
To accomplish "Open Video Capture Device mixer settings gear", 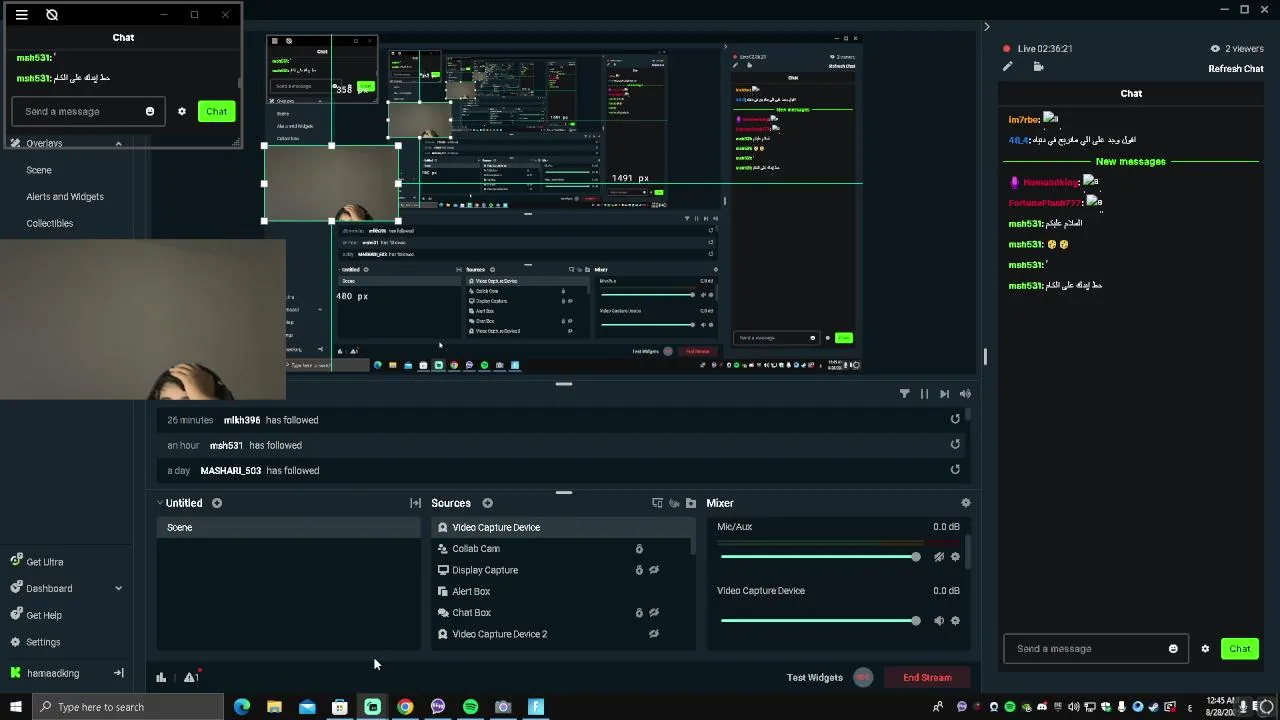I will (955, 621).
